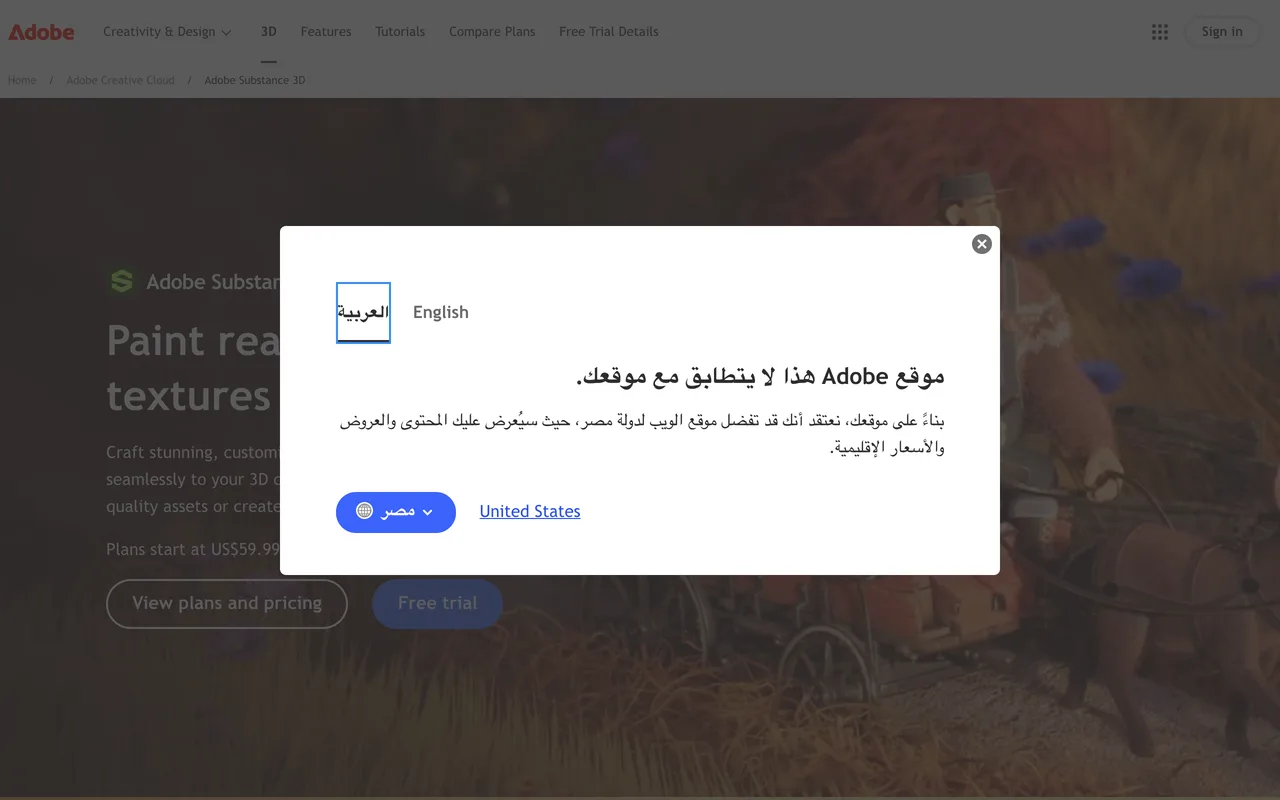Click the Adobe logo in header
This screenshot has height=800, width=1280.
41,32
